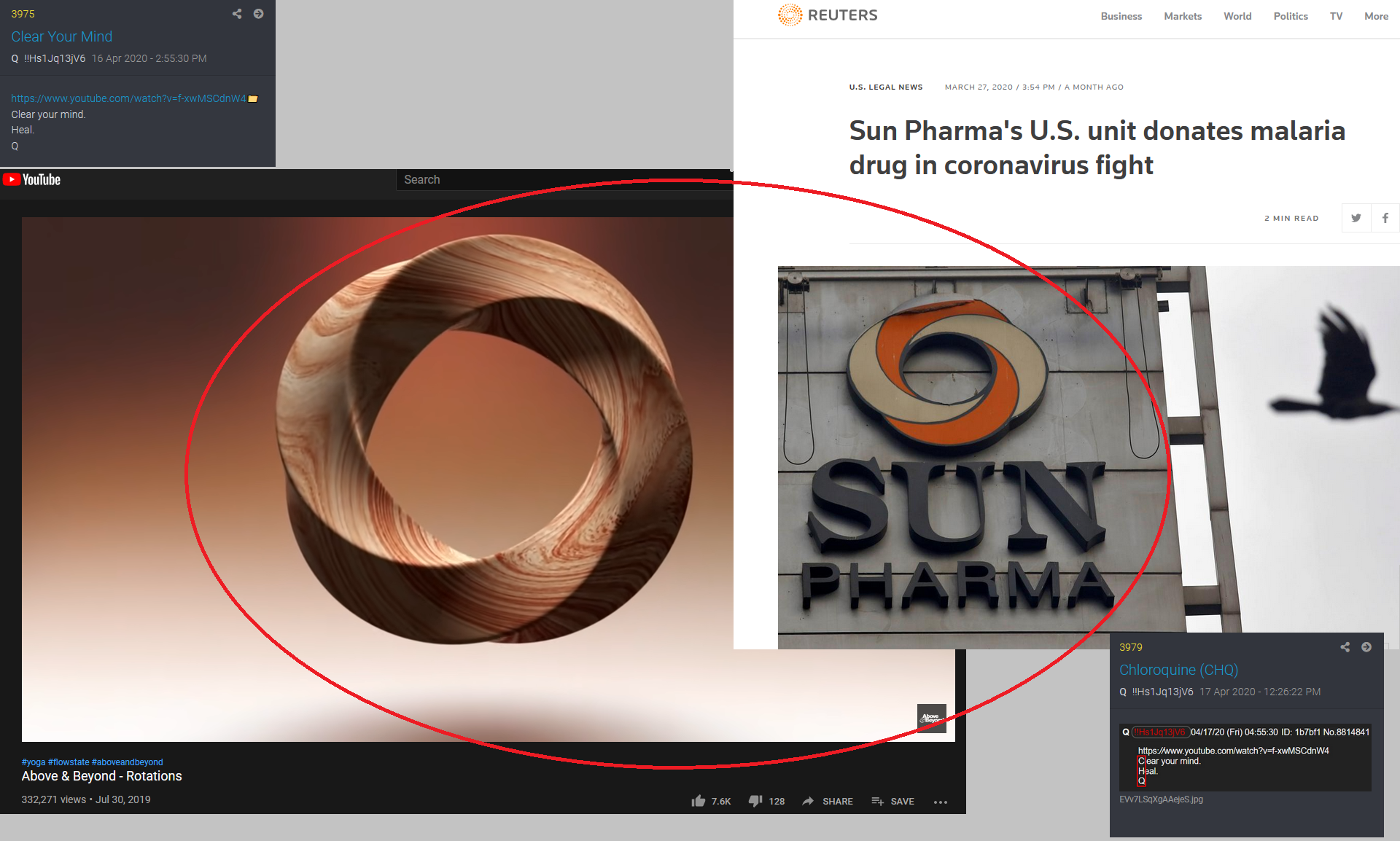This screenshot has width=1400, height=841.
Task: Click the arrow icon on post 3979
Action: tap(1366, 647)
